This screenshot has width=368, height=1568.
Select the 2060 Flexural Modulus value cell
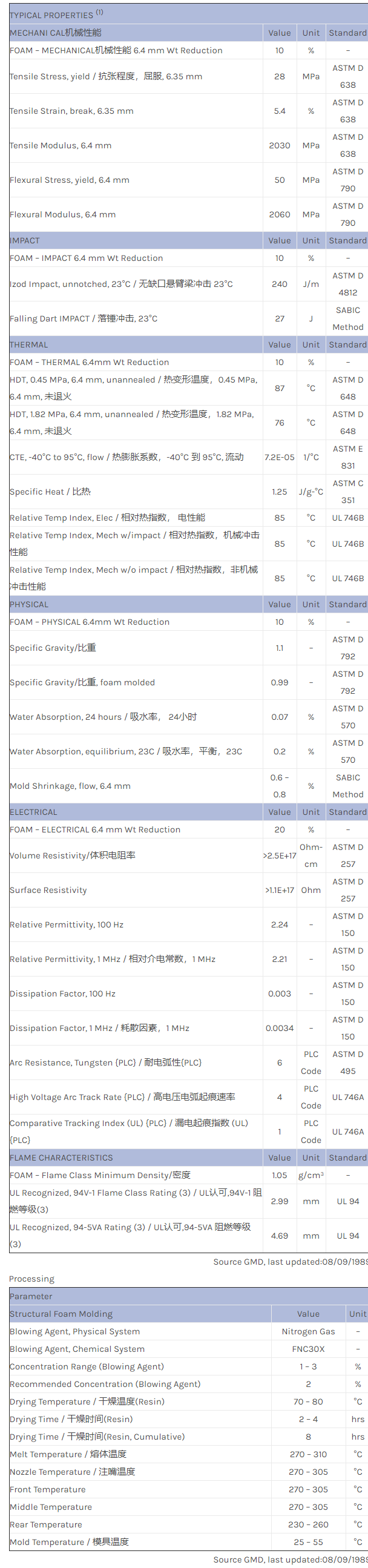(x=279, y=214)
